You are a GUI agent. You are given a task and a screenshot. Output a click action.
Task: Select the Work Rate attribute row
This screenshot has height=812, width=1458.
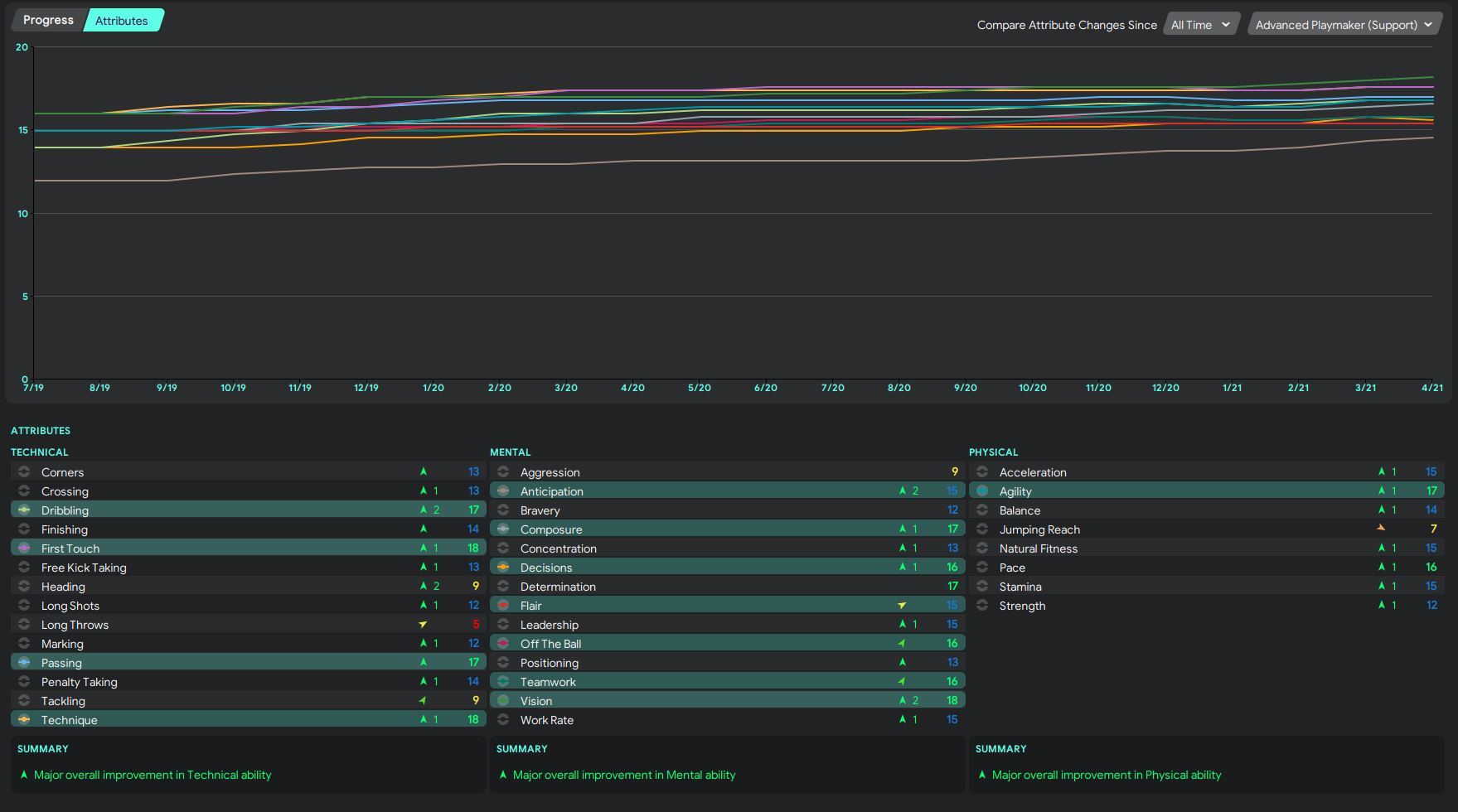(727, 720)
